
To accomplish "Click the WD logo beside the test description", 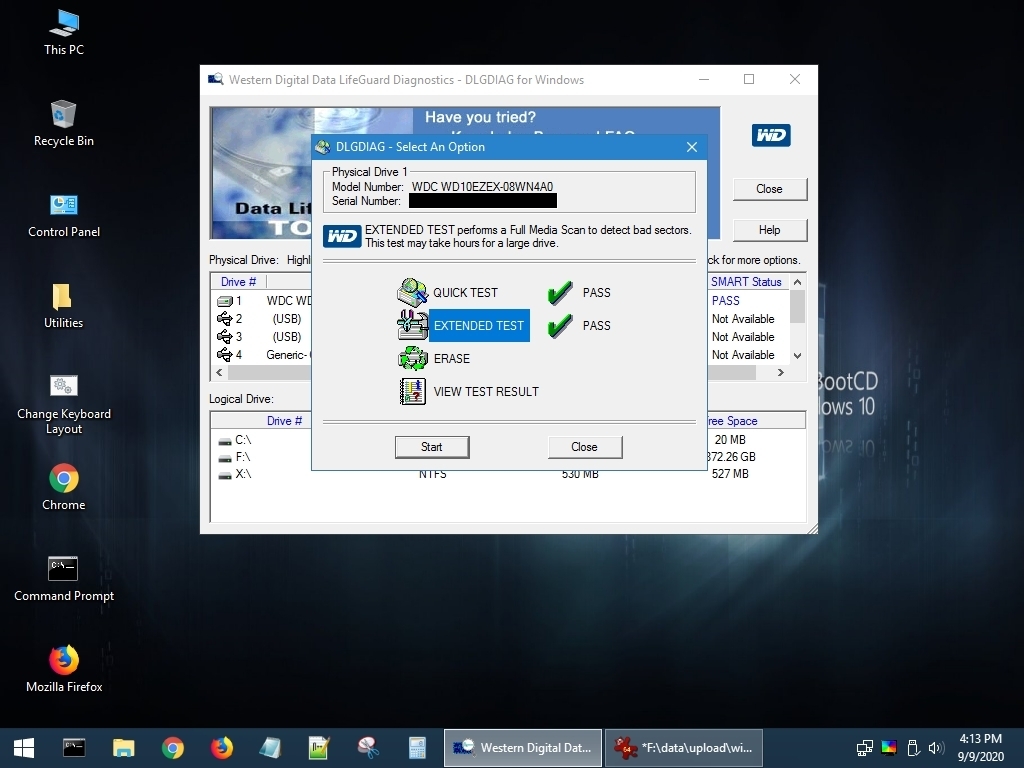I will 342,236.
